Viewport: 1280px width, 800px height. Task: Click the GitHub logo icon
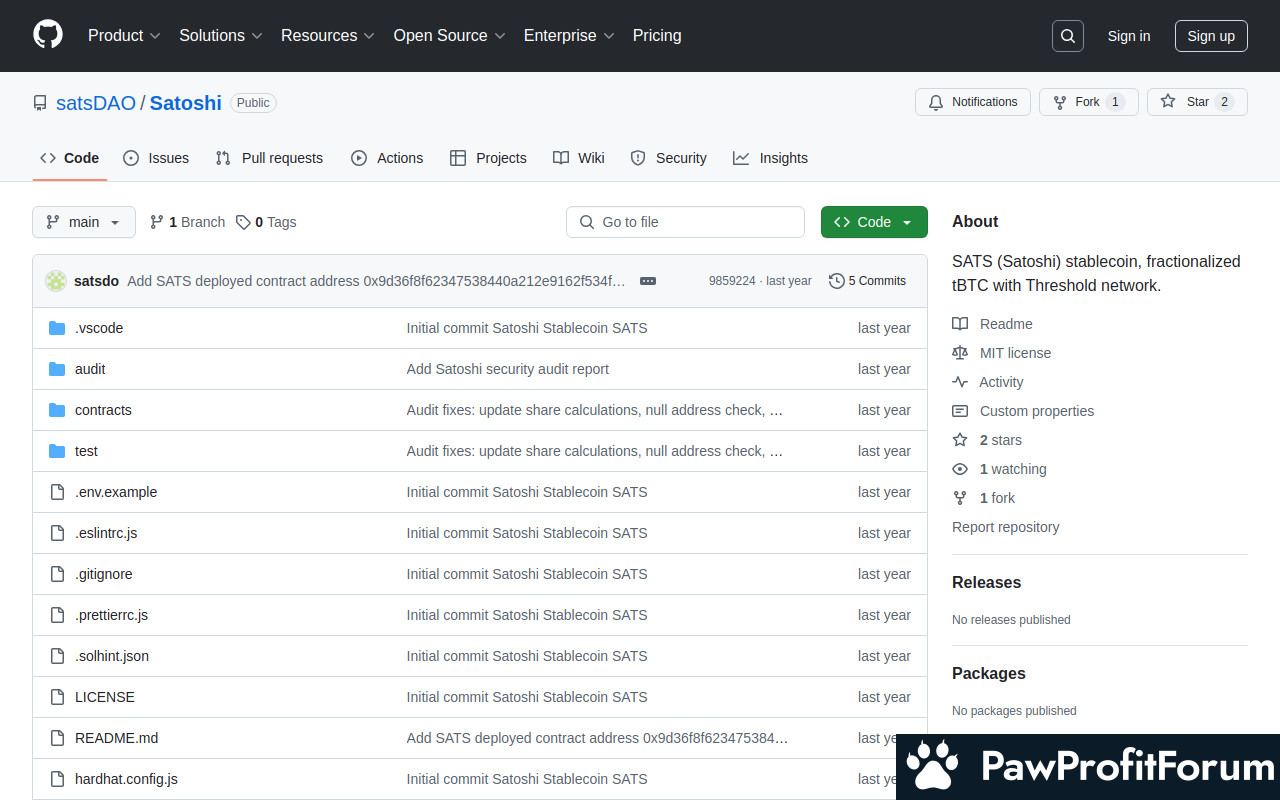48,35
